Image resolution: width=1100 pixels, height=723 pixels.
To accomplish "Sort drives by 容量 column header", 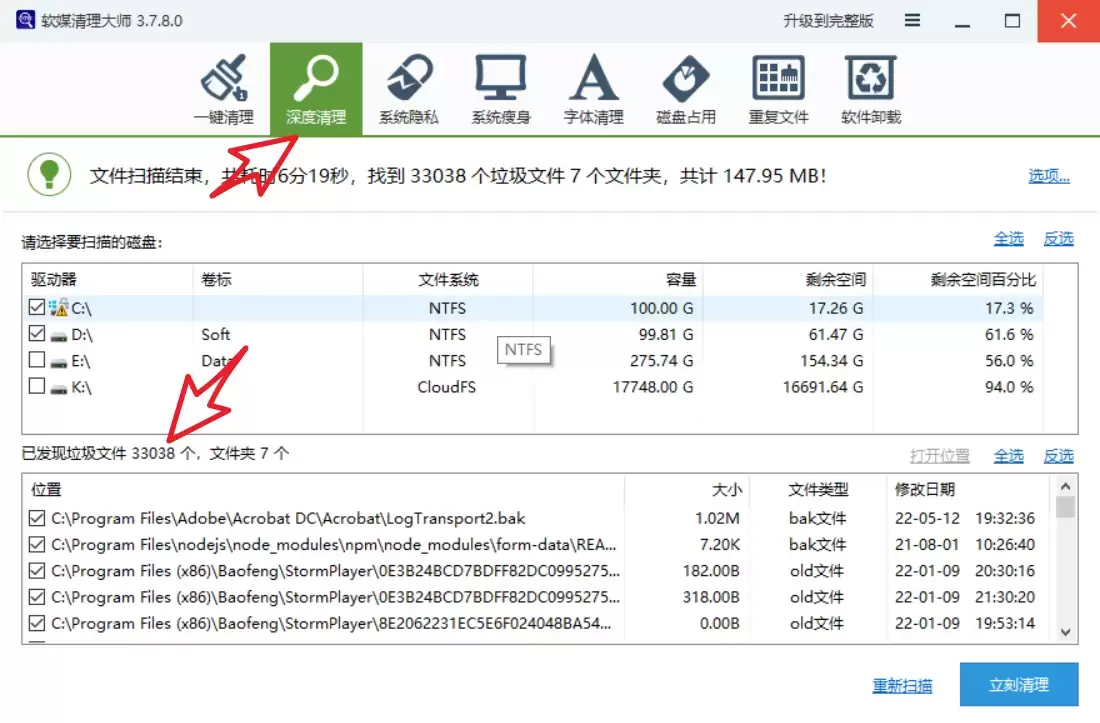I will pyautogui.click(x=618, y=279).
